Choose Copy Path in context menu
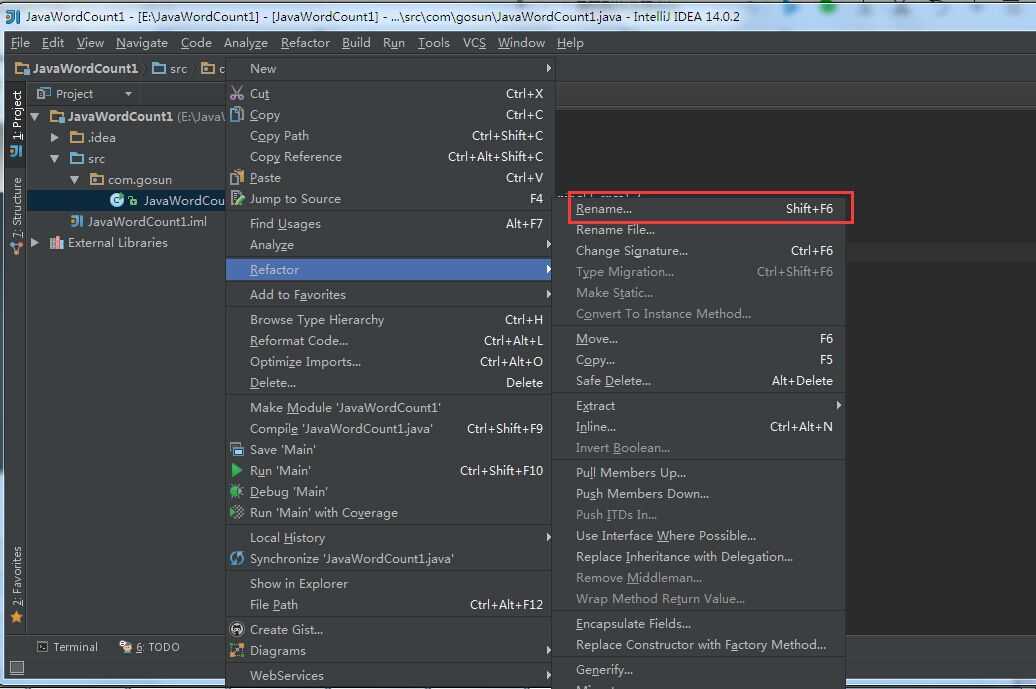The image size is (1036, 689). [x=390, y=135]
